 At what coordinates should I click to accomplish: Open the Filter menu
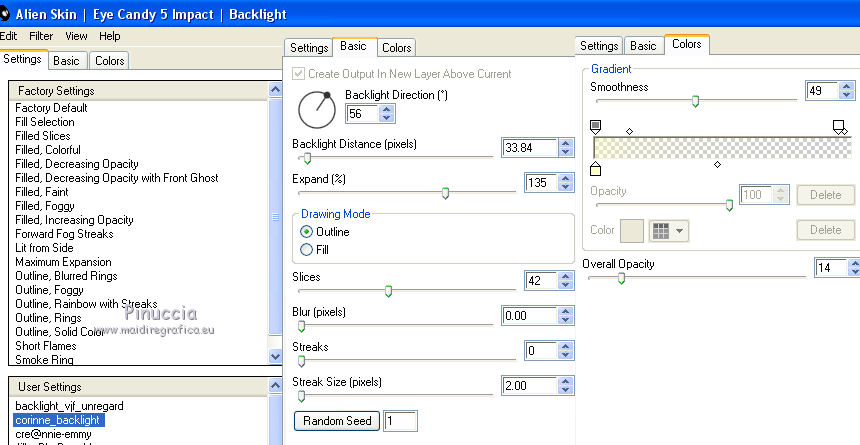41,36
